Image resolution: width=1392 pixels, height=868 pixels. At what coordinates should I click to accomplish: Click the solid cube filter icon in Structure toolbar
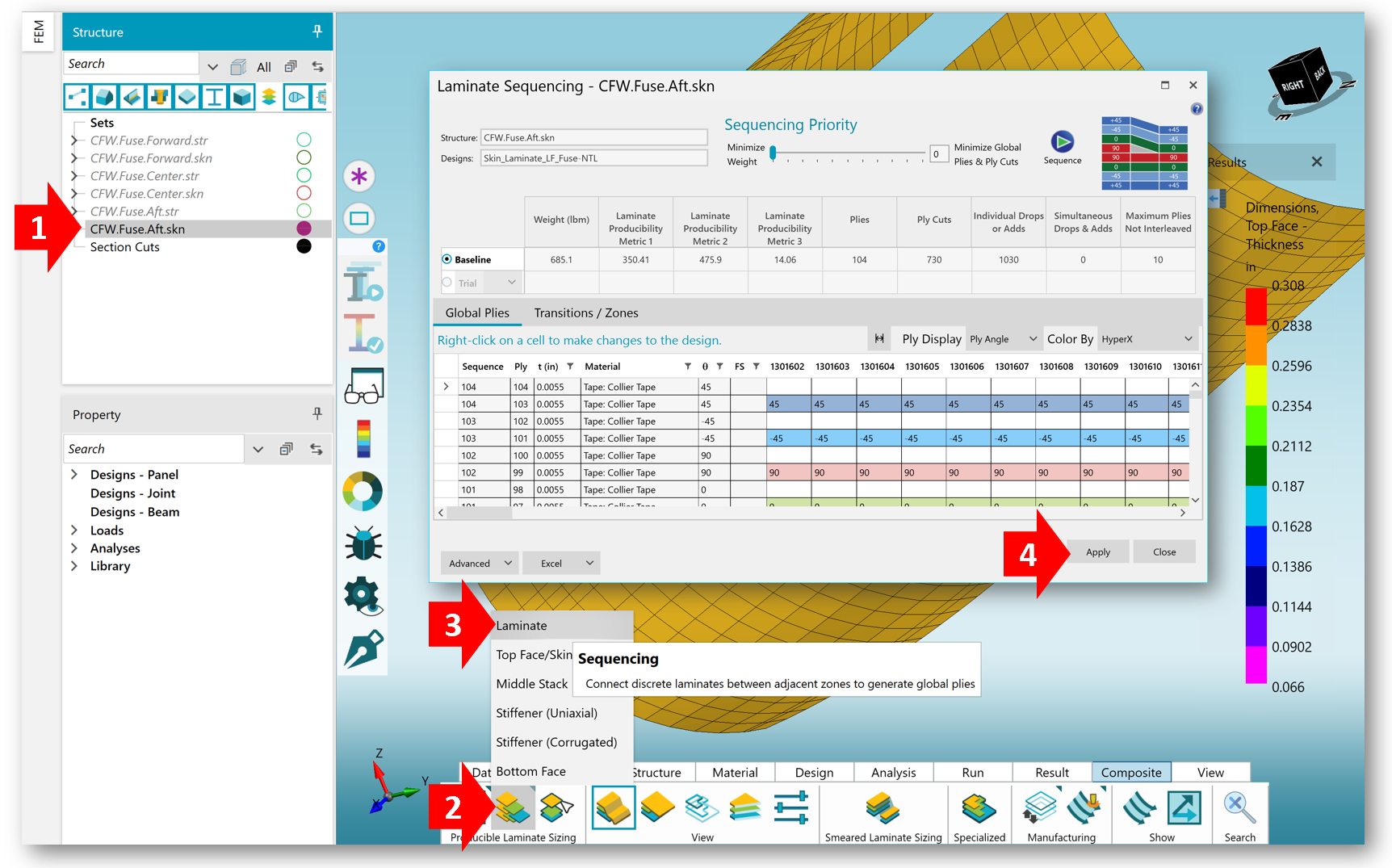tap(241, 98)
